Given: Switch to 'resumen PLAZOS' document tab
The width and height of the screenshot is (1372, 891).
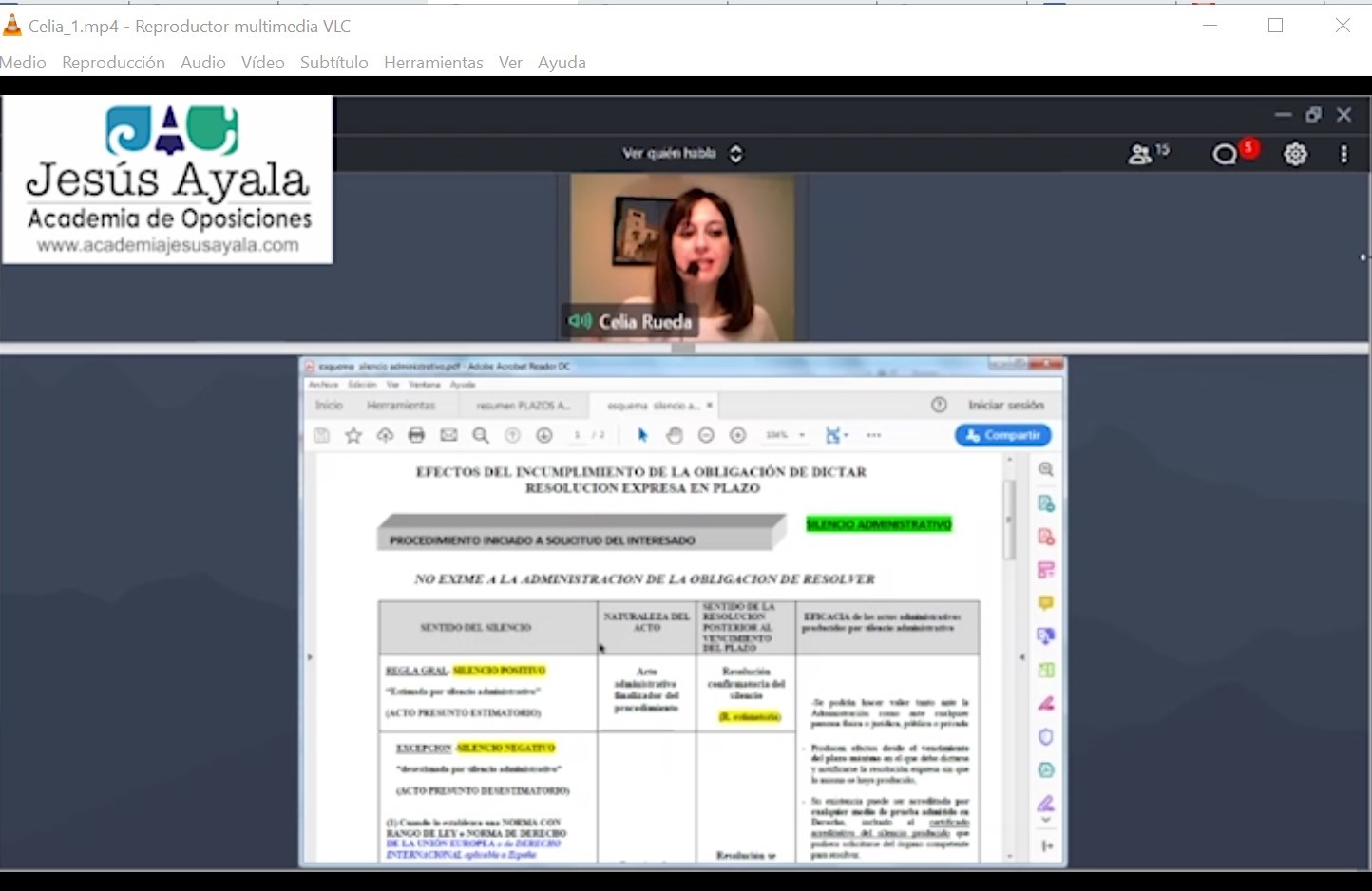Looking at the screenshot, I should tap(524, 406).
